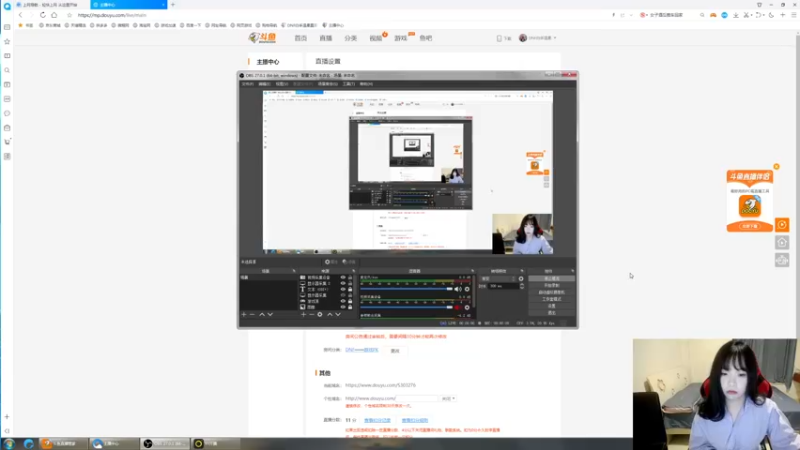Open browser downloads icon in toolbar
The width and height of the screenshot is (800, 450).
click(x=736, y=15)
